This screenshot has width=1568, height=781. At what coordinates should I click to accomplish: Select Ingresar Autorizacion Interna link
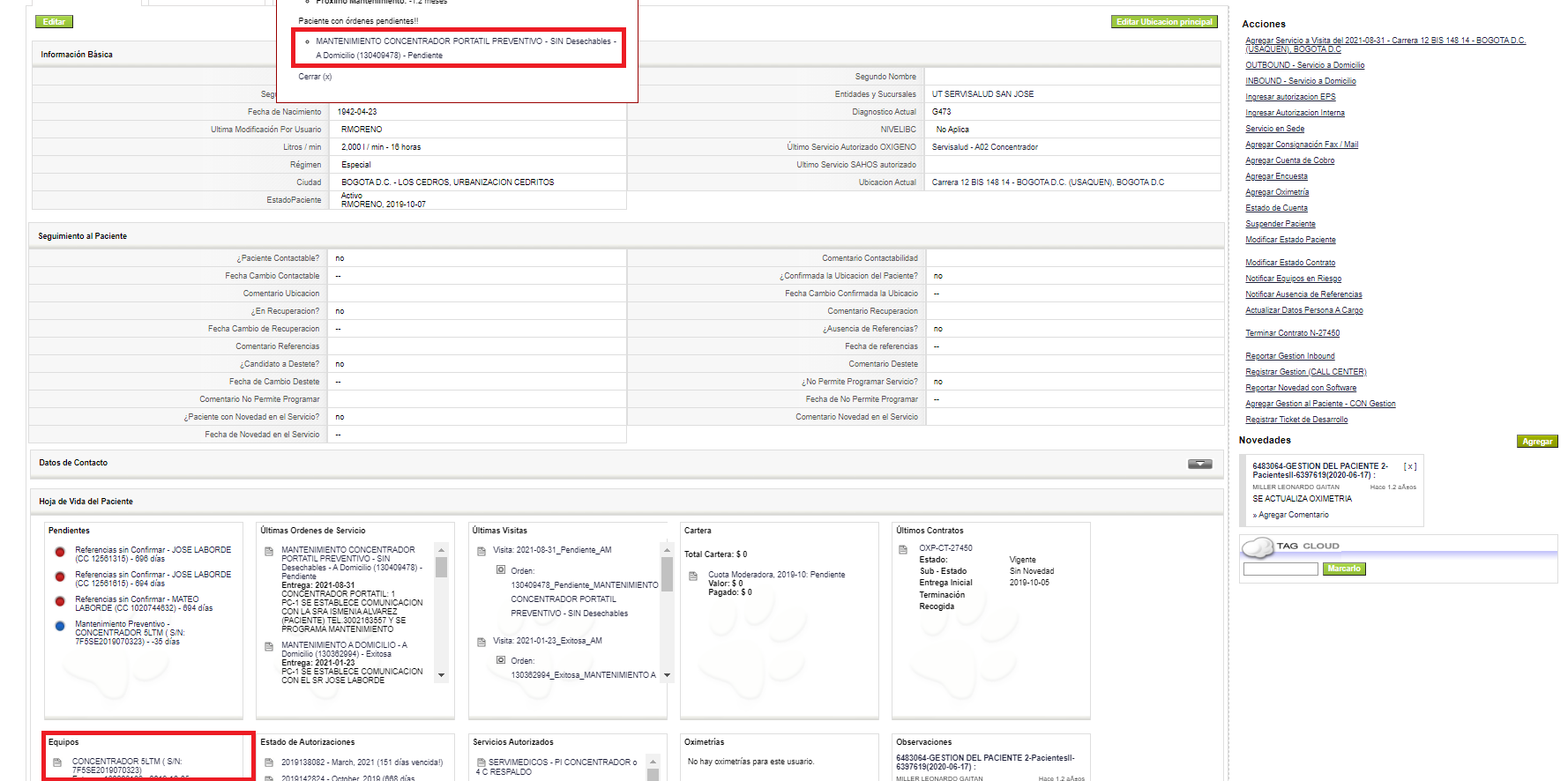tap(1295, 113)
